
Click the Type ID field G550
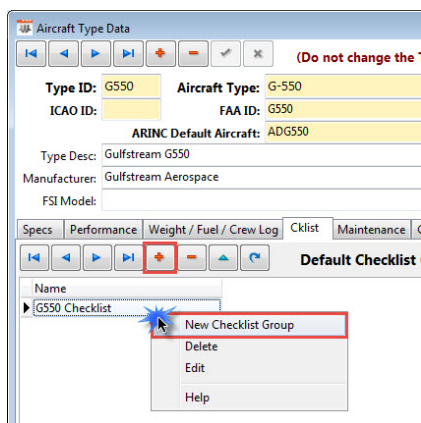131,86
